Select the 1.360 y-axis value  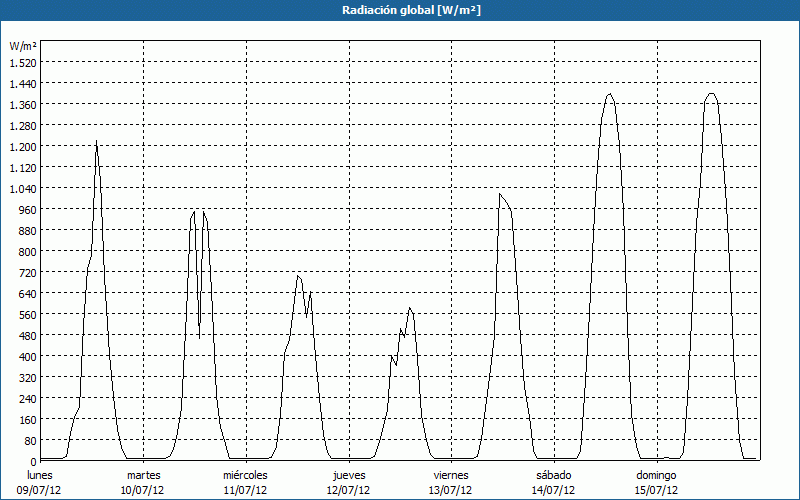tap(23, 105)
